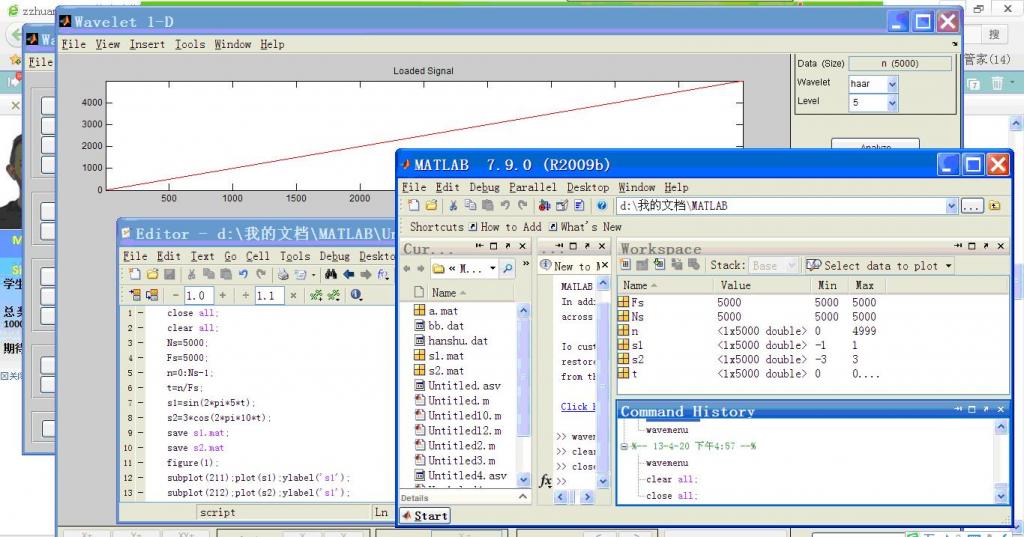Collapse 13-4-20 session in Command History
The width and height of the screenshot is (1024, 537).
(x=624, y=446)
